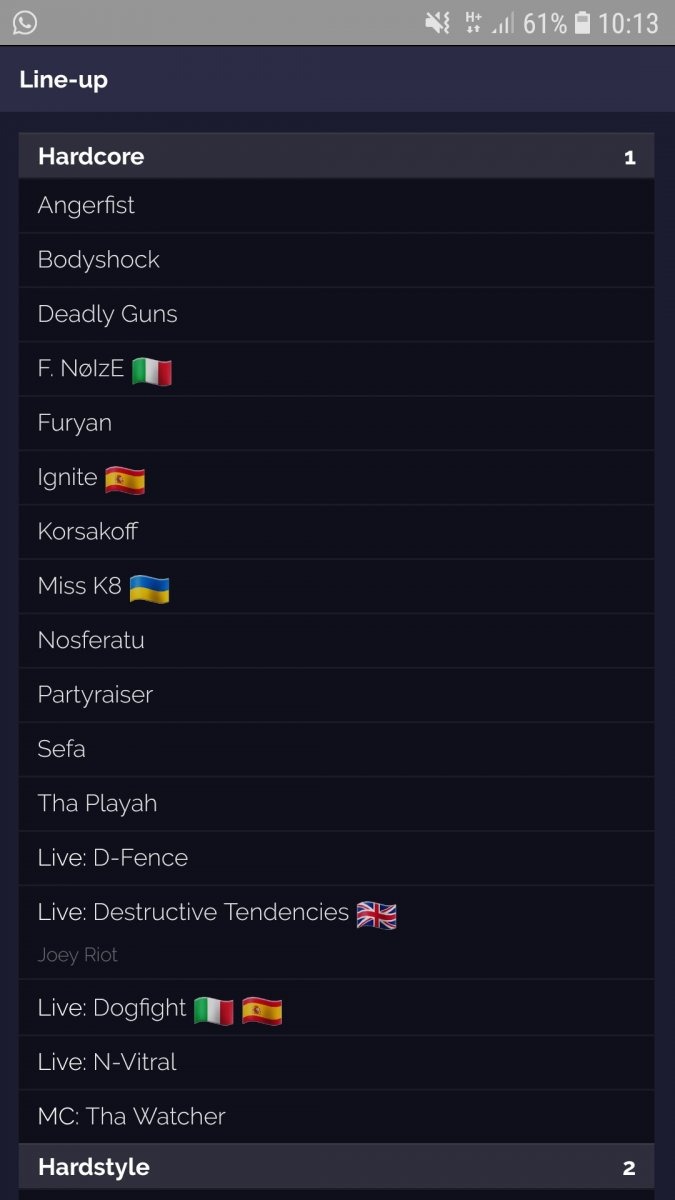Tap the Ukrainian flag beside Miss K8
Viewport: 675px width, 1200px height.
pyautogui.click(x=149, y=588)
